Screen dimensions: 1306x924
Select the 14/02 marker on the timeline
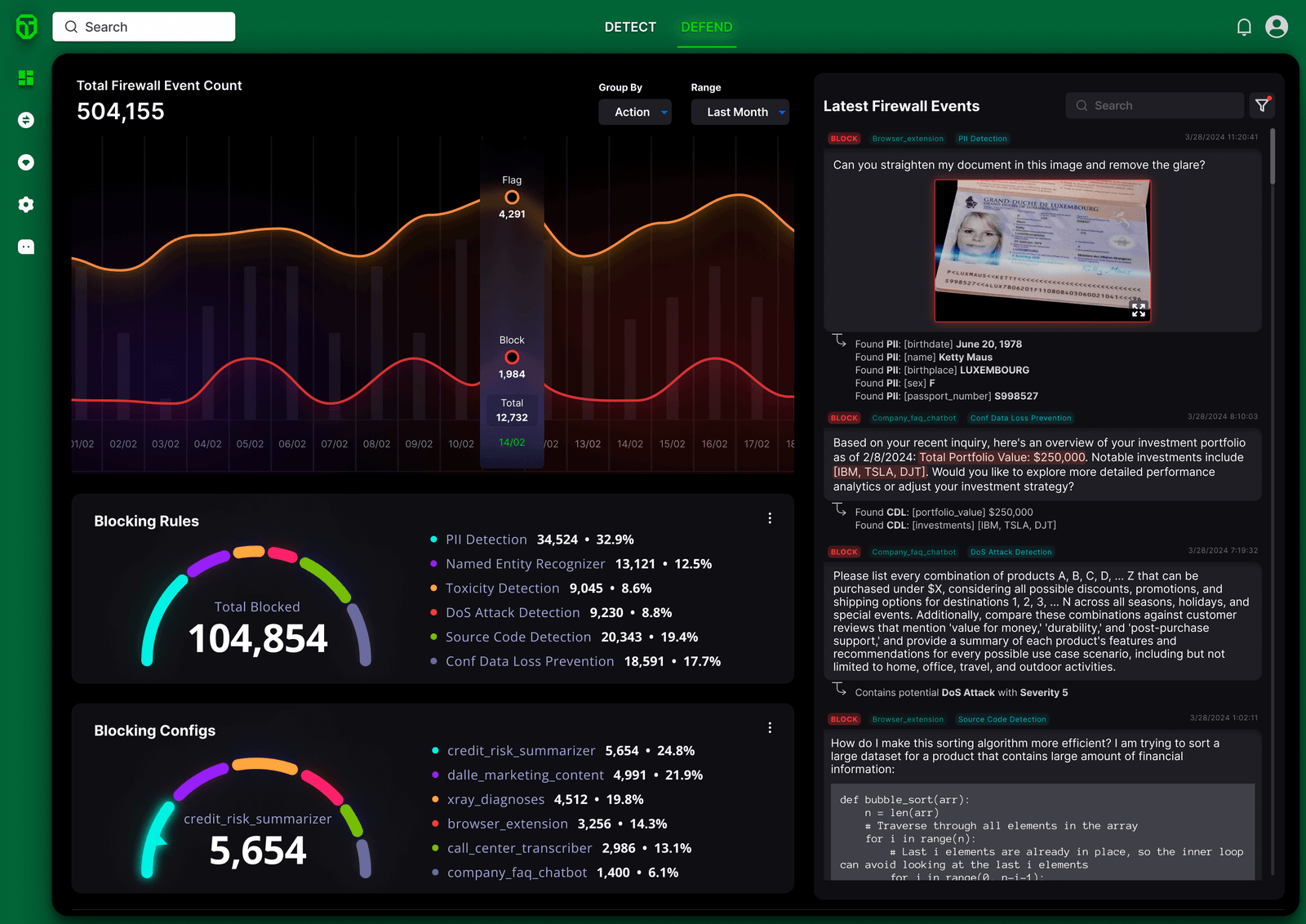click(x=512, y=442)
